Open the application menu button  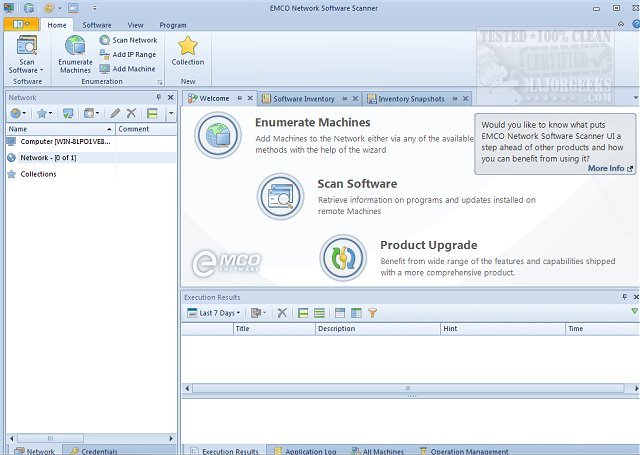(21, 24)
